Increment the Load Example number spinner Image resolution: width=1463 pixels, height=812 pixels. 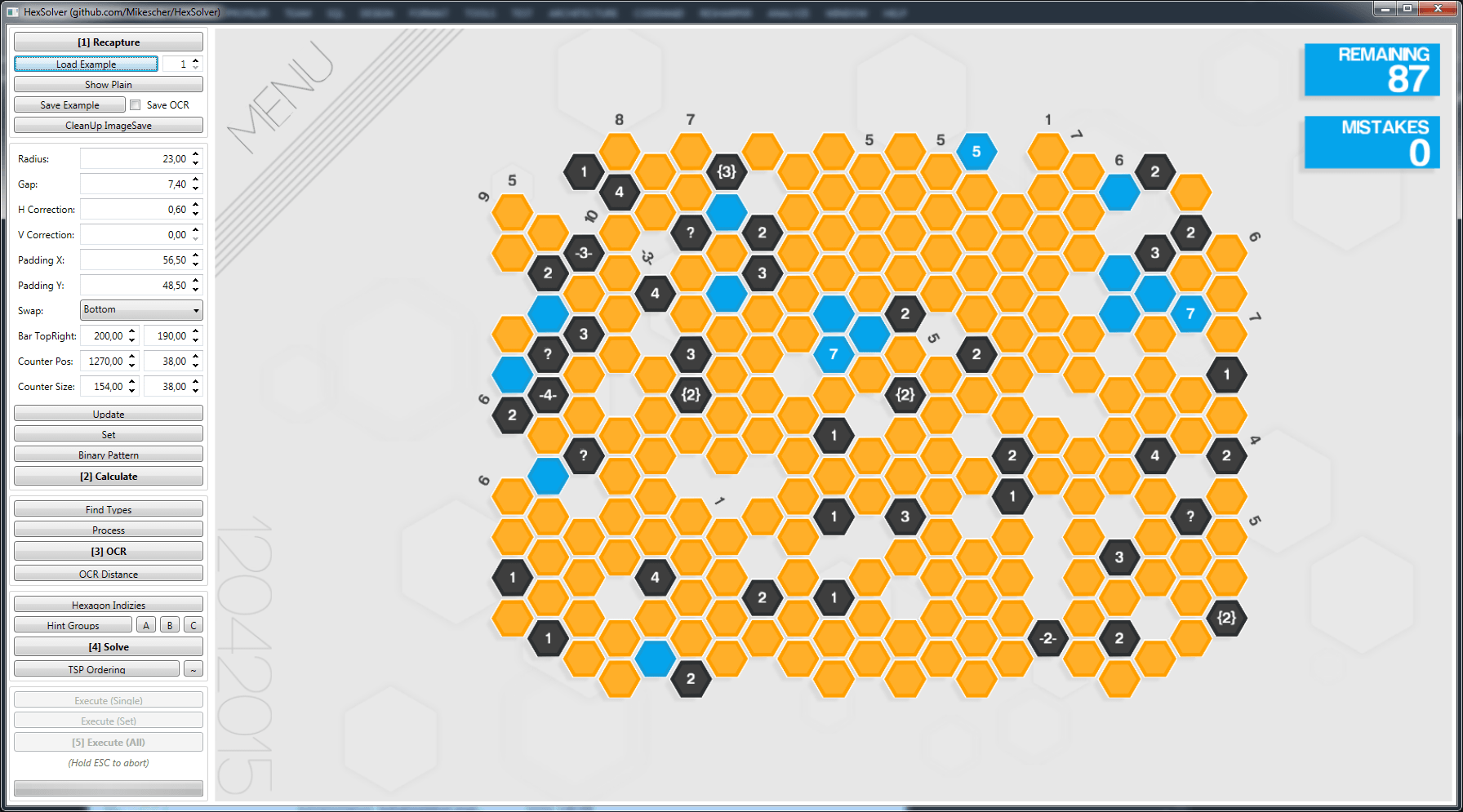[196, 60]
